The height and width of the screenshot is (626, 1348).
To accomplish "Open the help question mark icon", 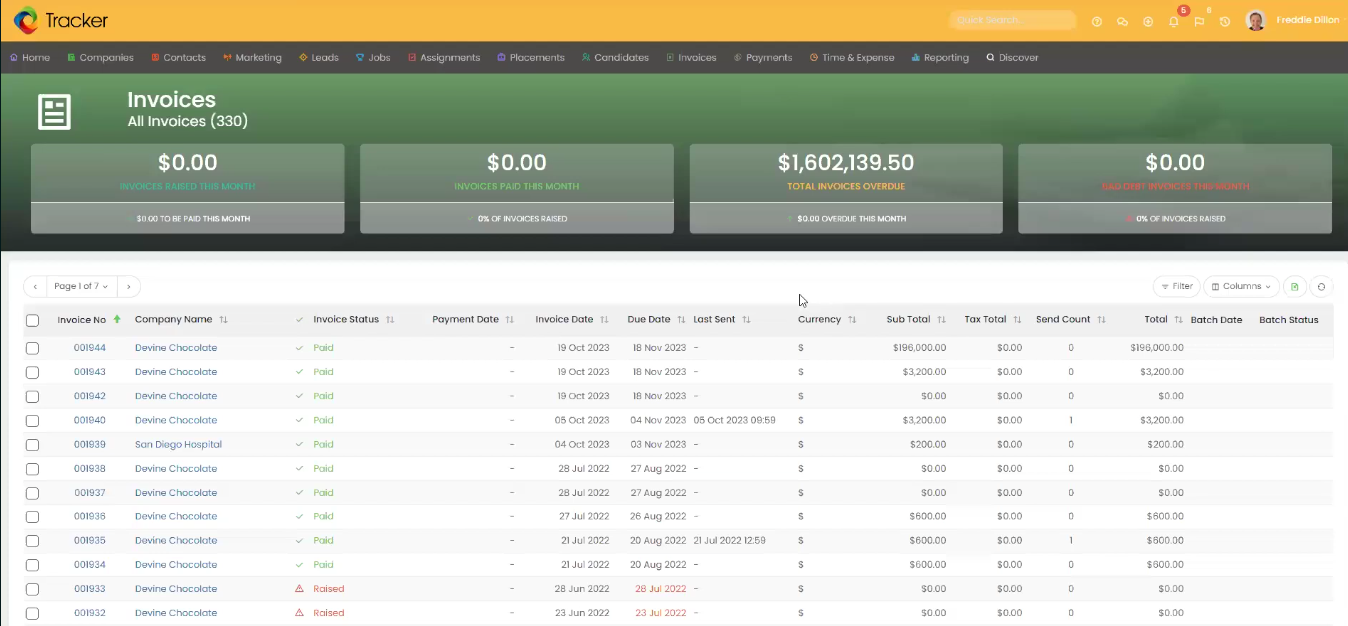I will click(x=1097, y=21).
